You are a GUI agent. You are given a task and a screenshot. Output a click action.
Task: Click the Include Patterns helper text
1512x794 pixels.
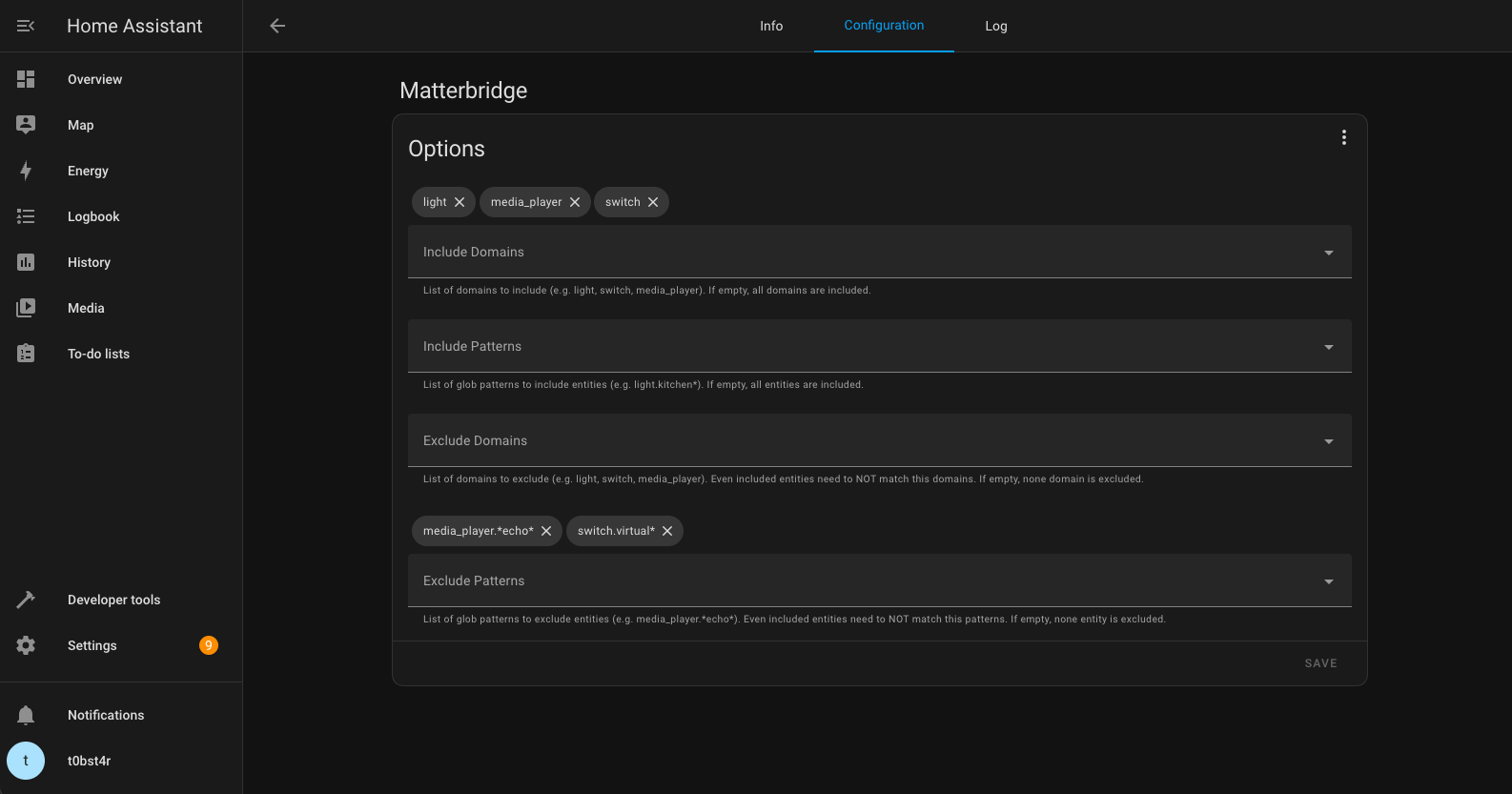point(644,384)
